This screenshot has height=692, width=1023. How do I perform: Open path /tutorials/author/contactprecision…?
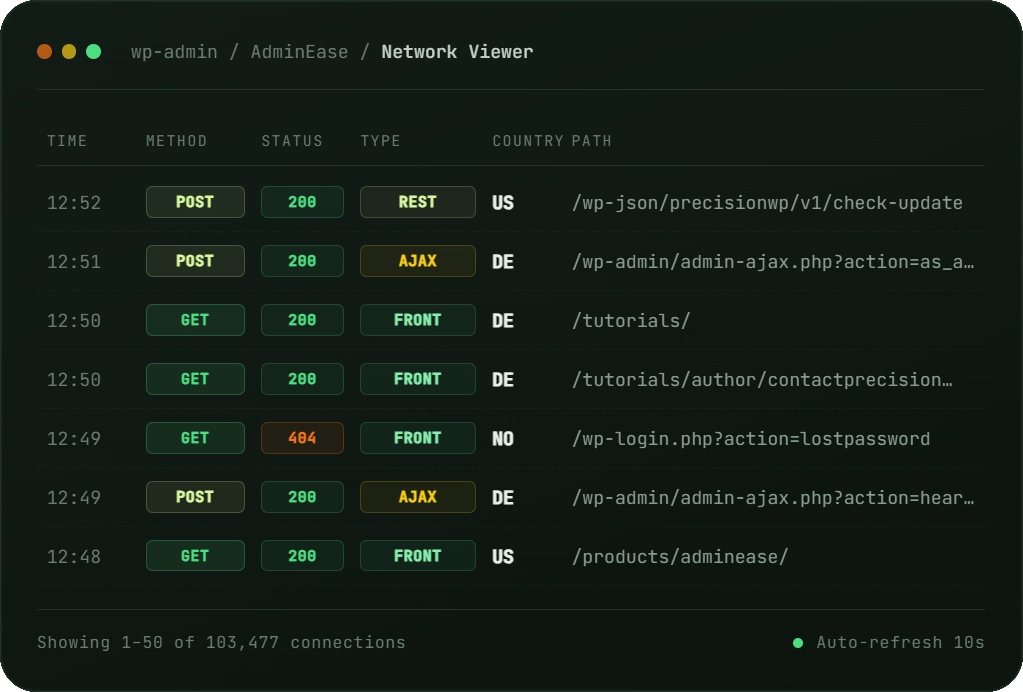(762, 380)
